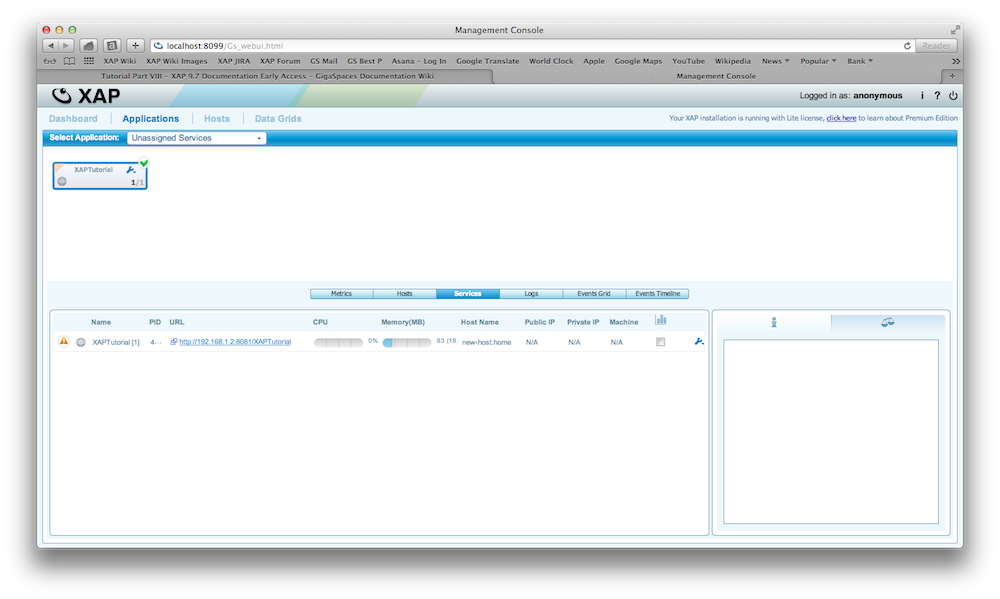Viewport: 1000px width, 599px height.
Task: Select the Services sub-tab
Action: click(x=467, y=293)
